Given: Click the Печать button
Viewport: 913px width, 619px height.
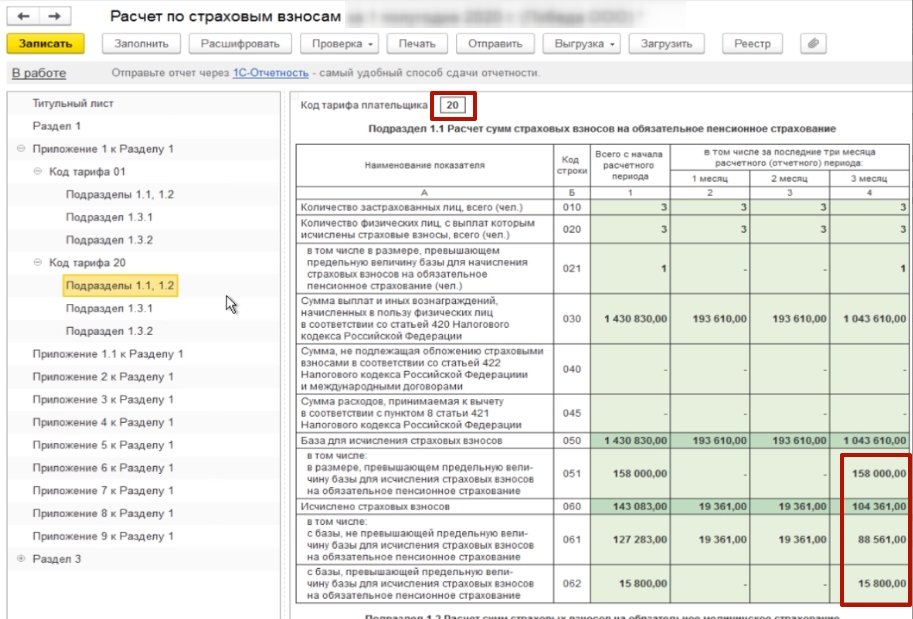Looking at the screenshot, I should click(x=416, y=44).
